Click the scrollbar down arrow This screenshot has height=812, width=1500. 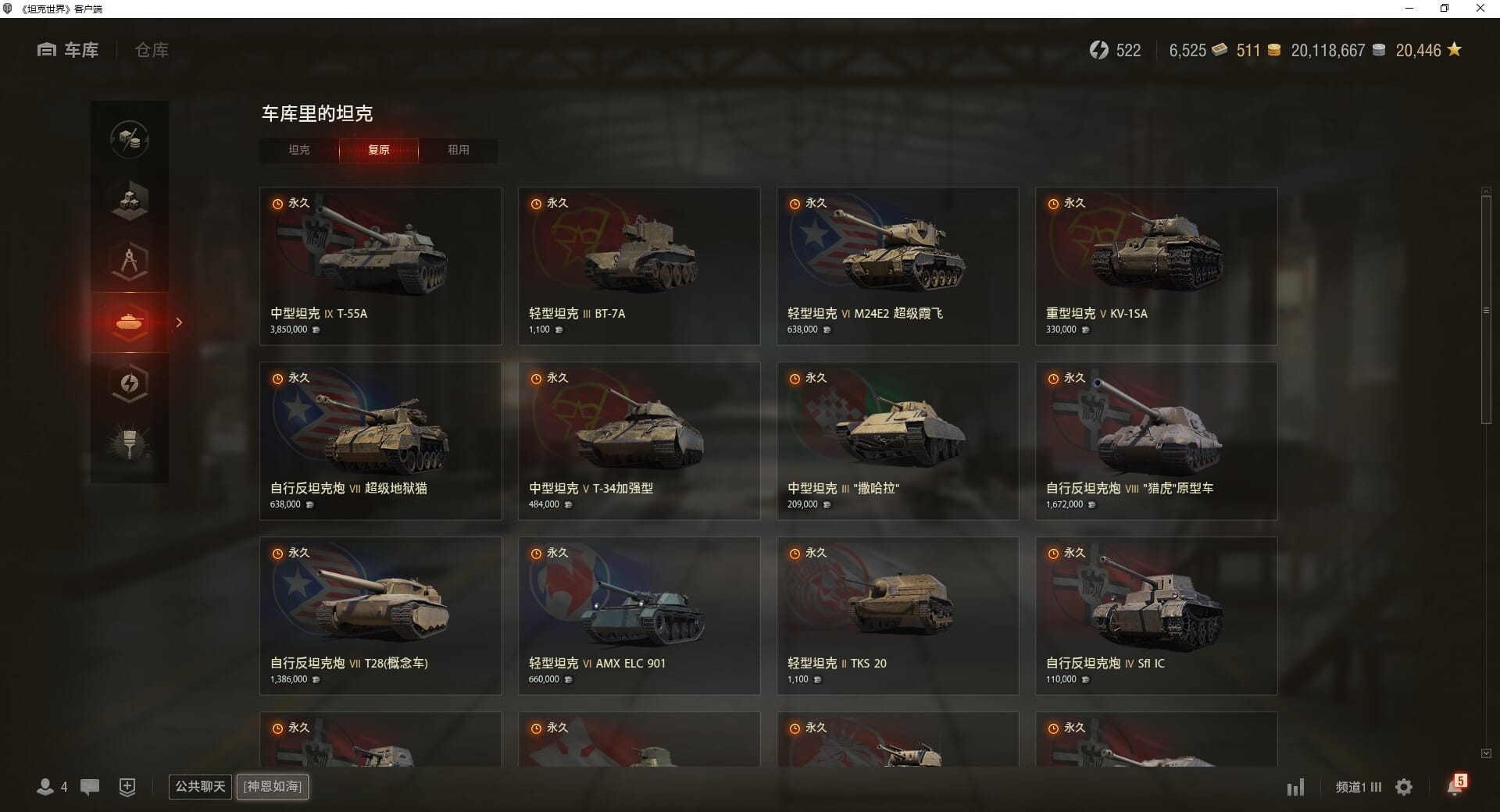click(x=1486, y=753)
